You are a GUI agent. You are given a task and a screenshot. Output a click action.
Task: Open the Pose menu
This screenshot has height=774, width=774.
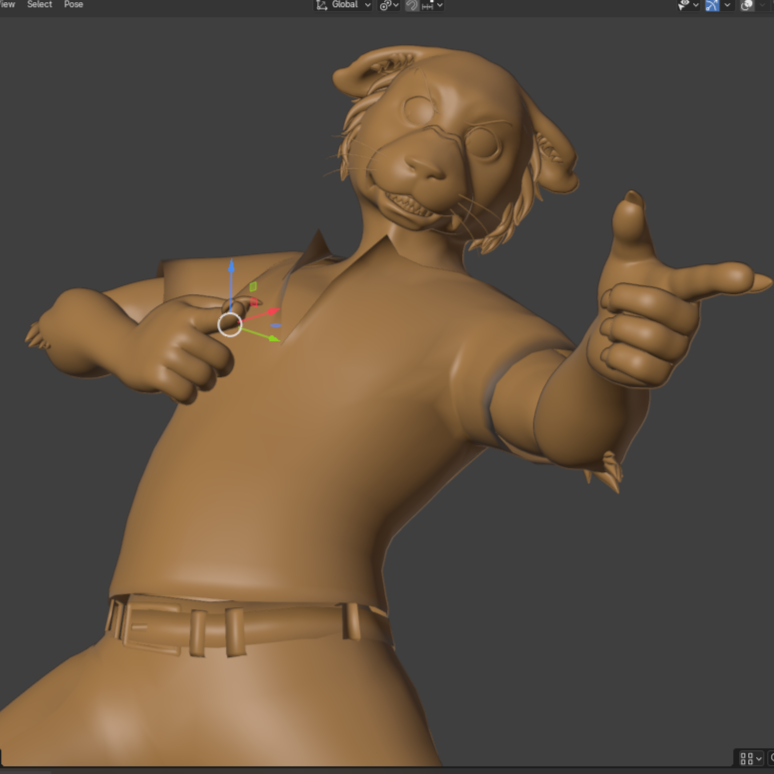74,4
